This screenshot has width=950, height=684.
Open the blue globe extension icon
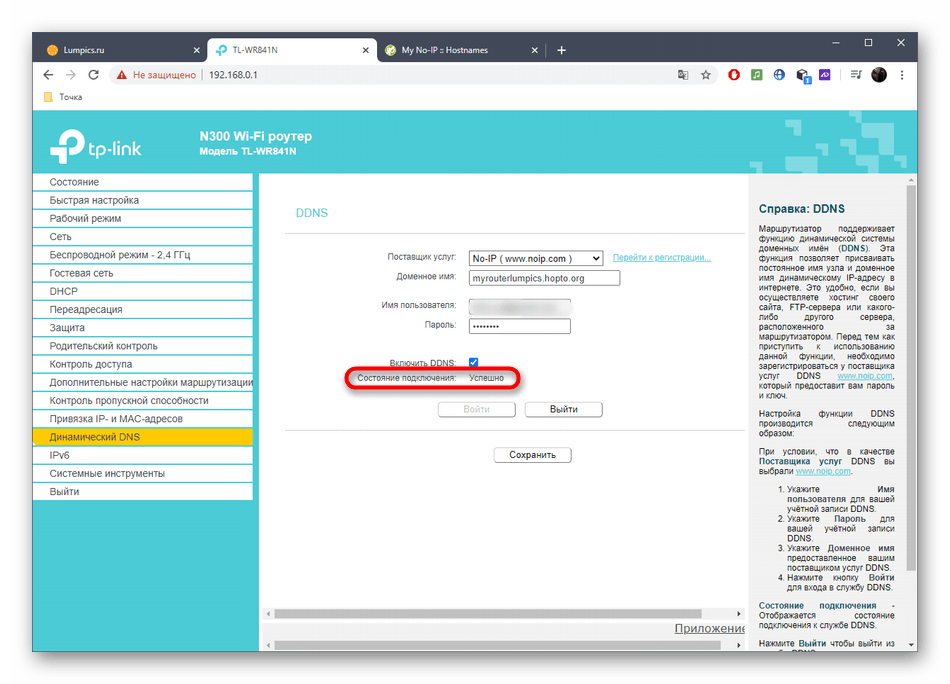coord(780,75)
